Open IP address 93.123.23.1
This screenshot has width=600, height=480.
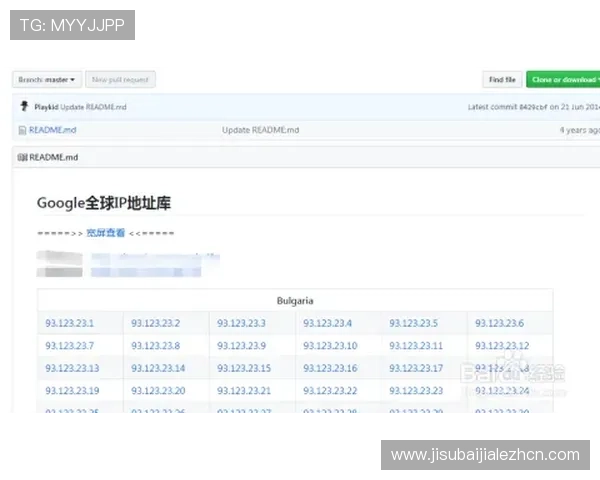point(70,323)
